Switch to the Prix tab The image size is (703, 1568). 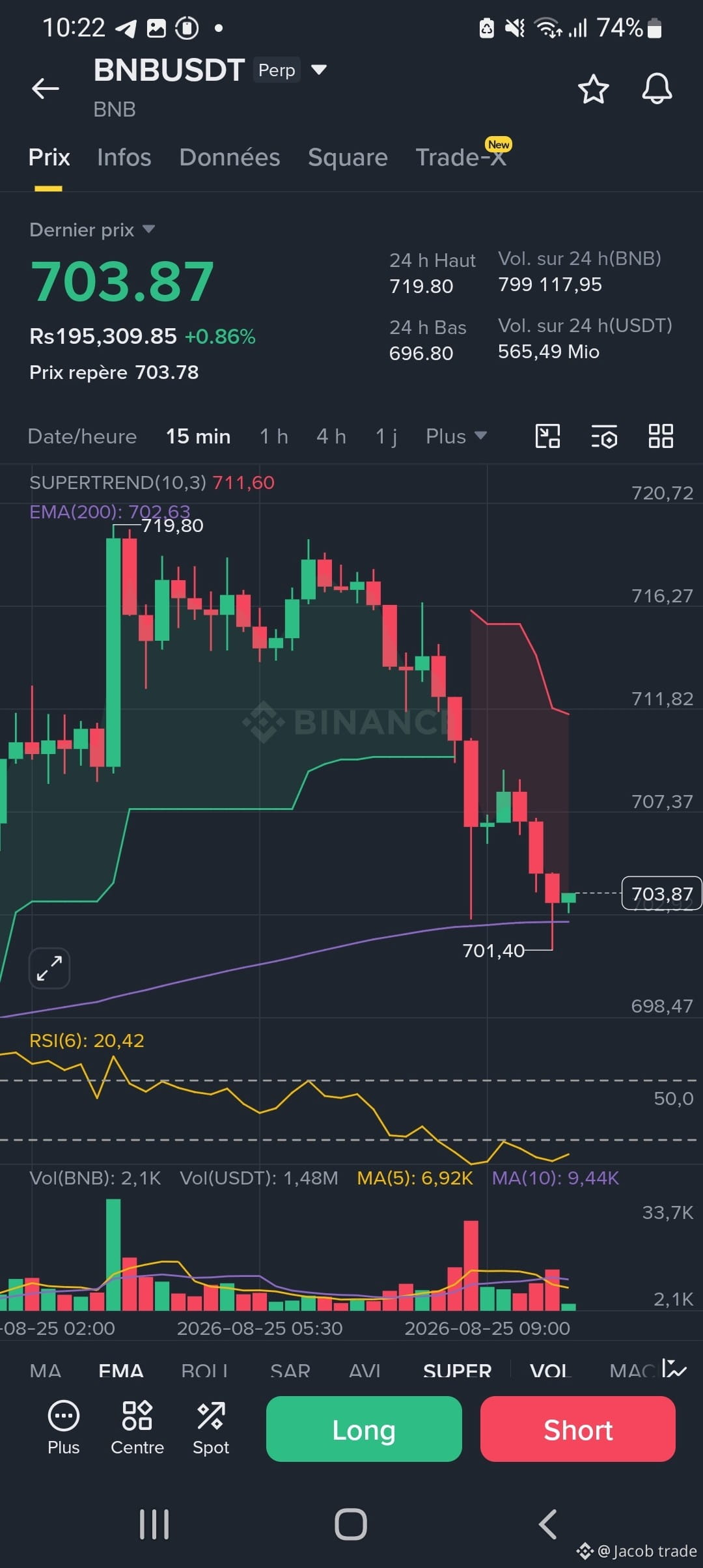(49, 158)
